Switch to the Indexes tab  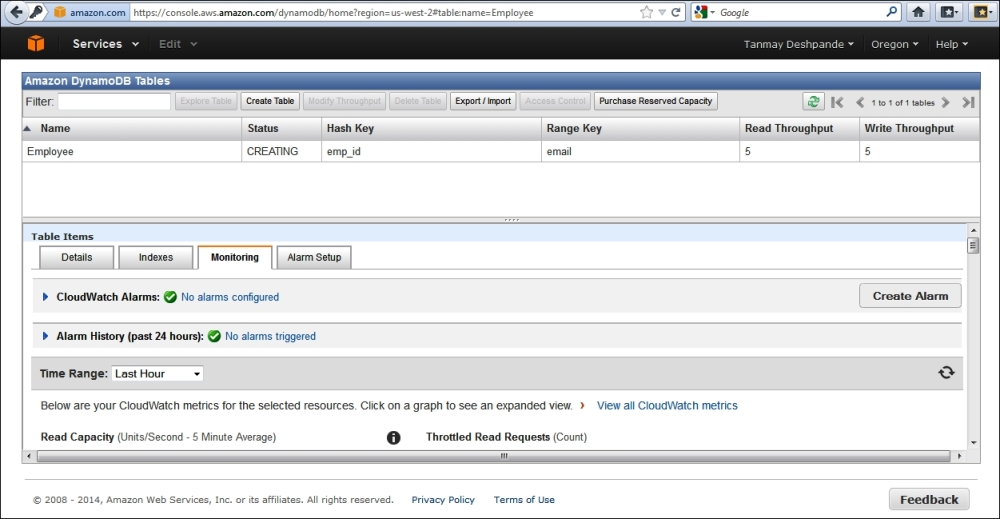(x=156, y=258)
